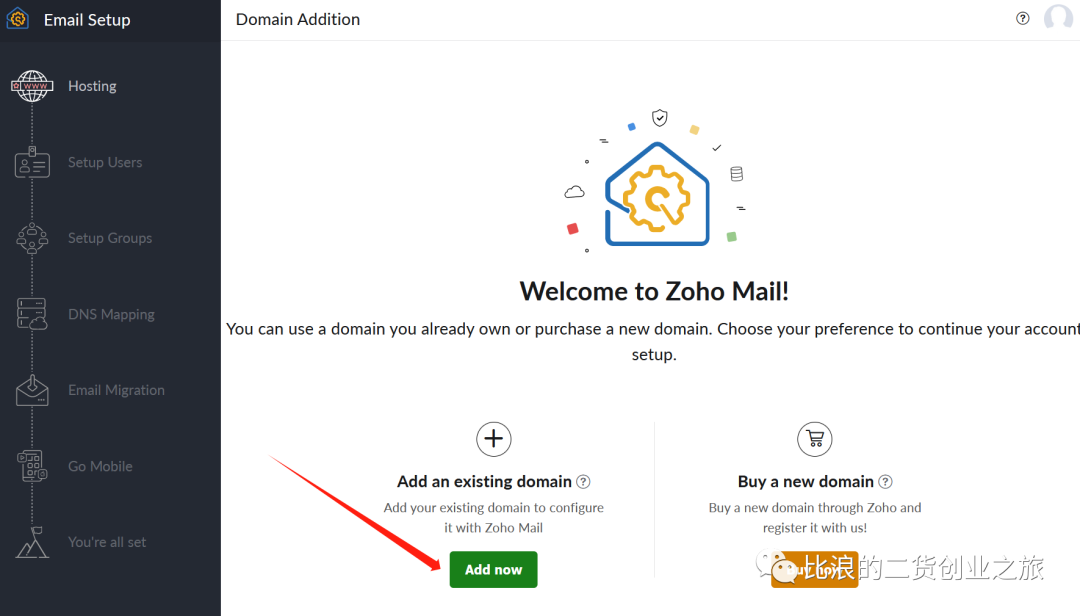Screen dimensions: 1080x616
Task: Click the DNS Mapping server icon
Action: coord(33,314)
